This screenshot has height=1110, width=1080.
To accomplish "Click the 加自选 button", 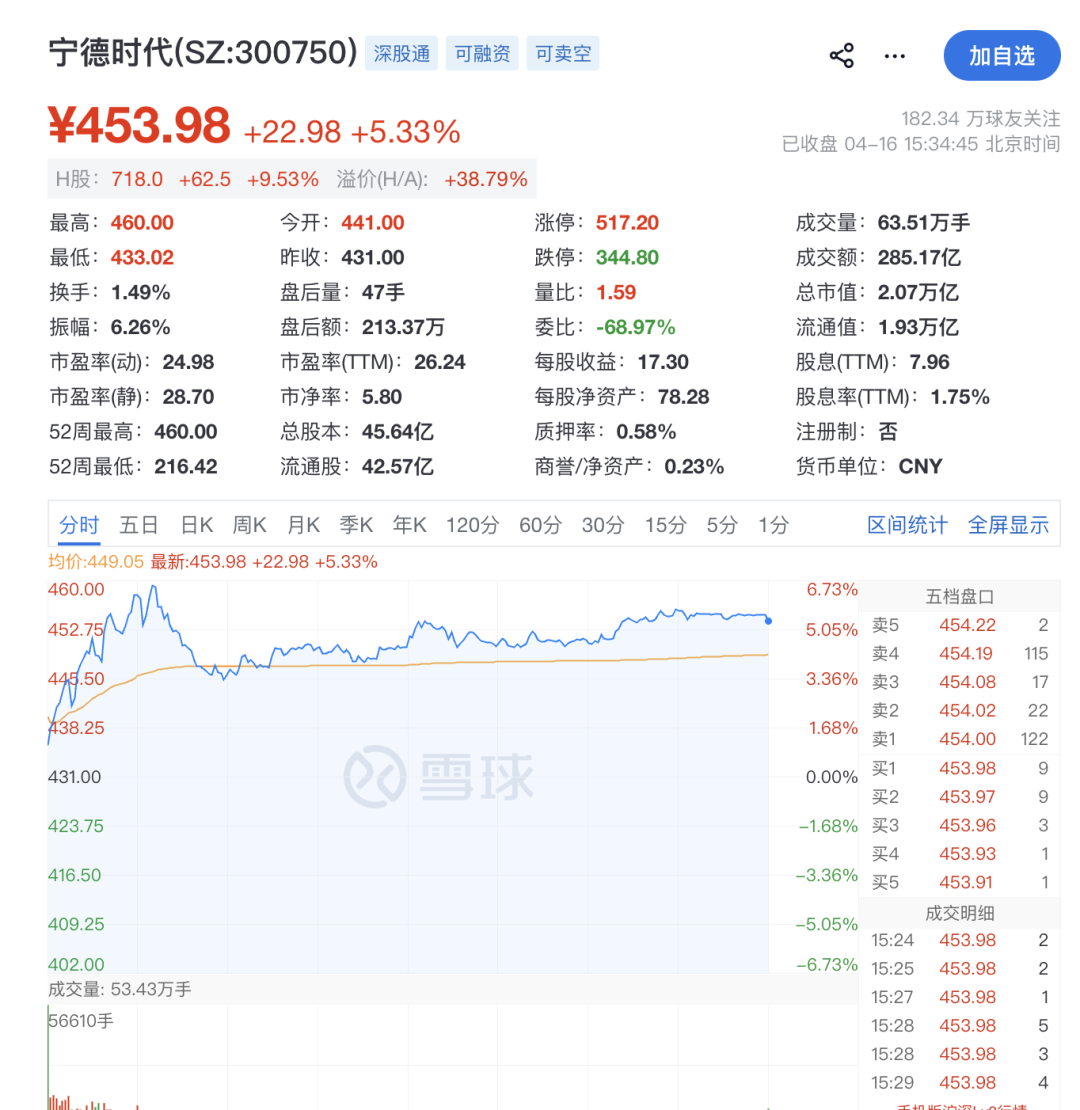I will click(1001, 56).
